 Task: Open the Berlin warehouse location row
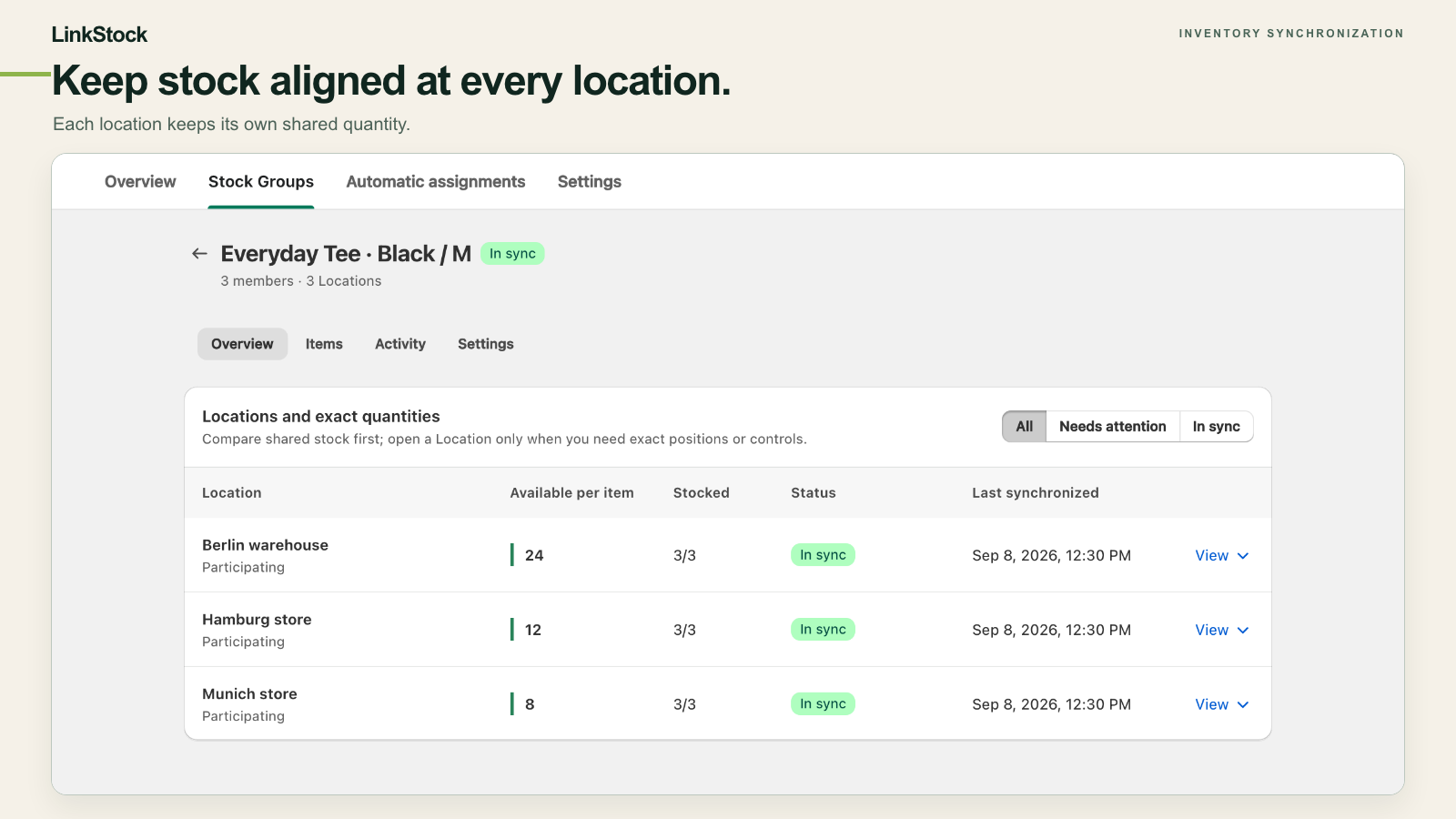[728, 555]
